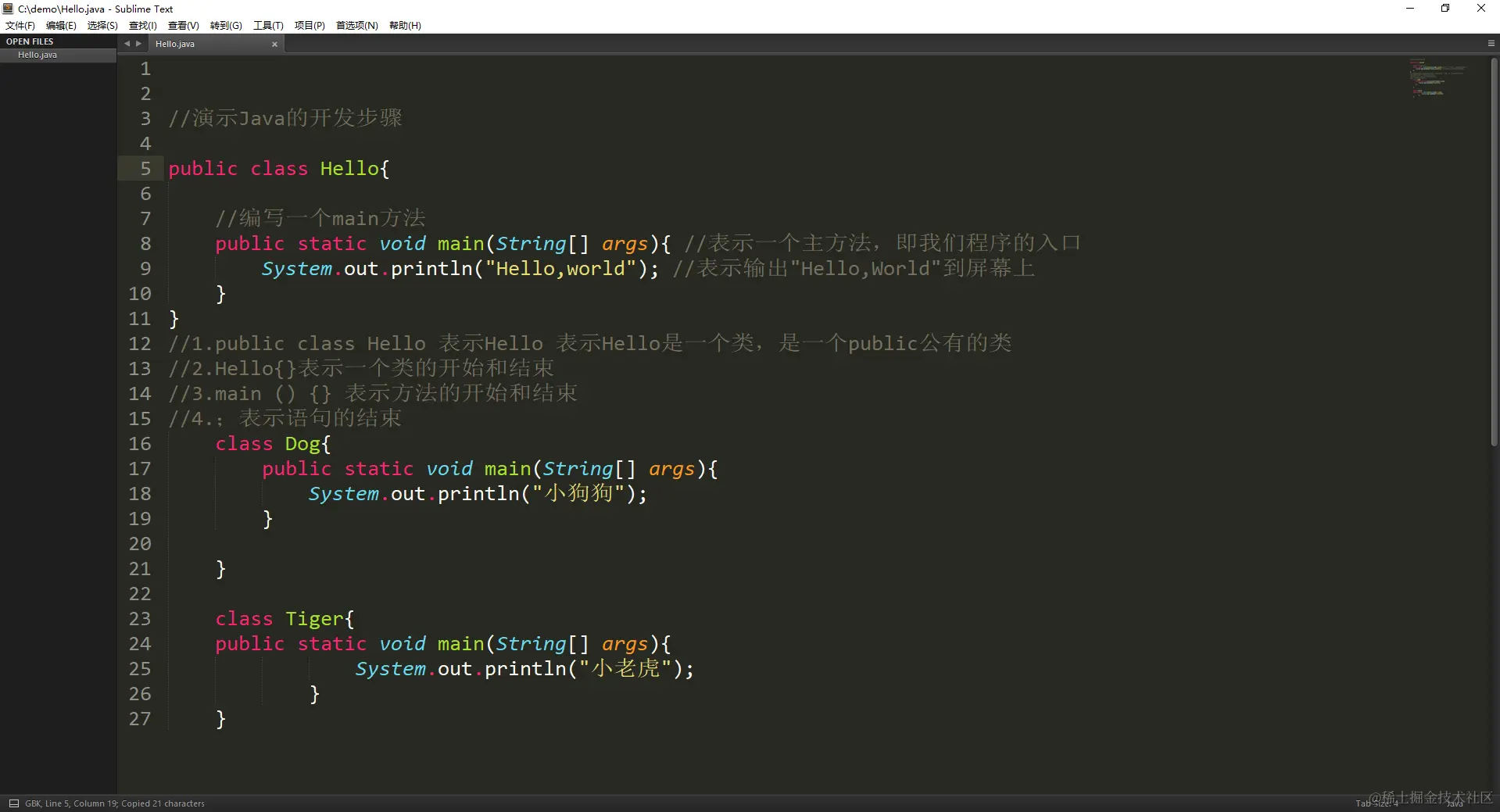Click line number 27 in the gutter
Viewport: 1500px width, 812px height.
coord(140,719)
